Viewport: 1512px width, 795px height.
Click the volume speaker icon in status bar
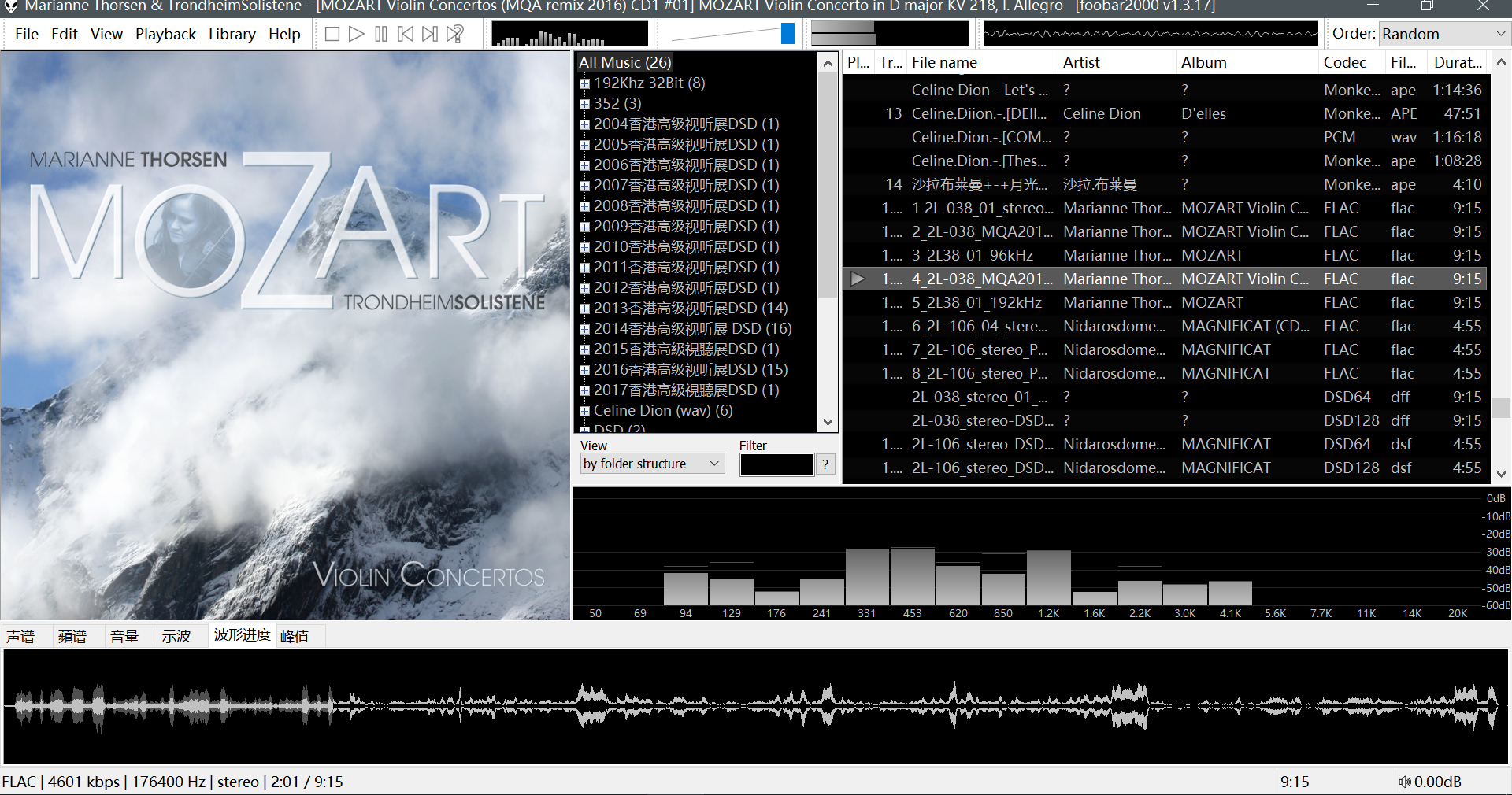1404,782
